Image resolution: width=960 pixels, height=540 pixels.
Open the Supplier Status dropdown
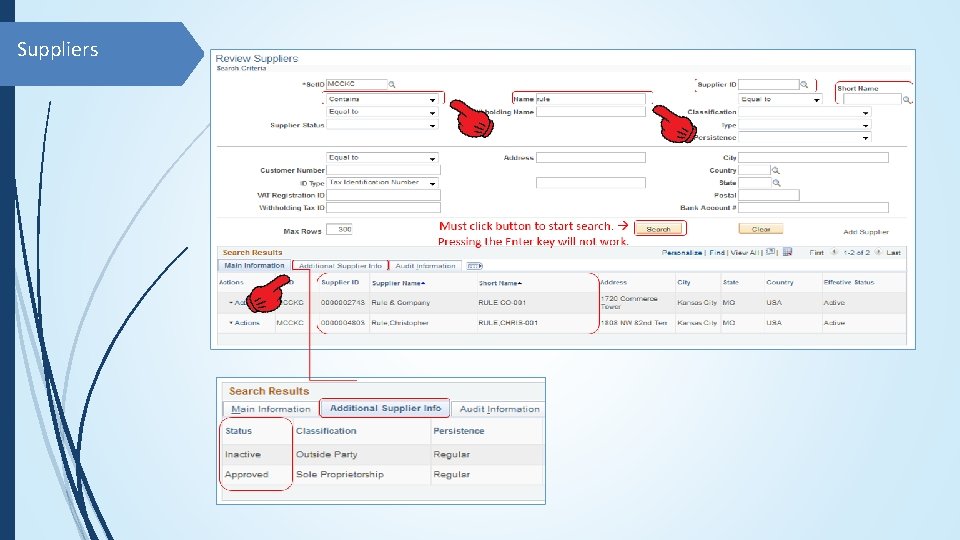[381, 125]
